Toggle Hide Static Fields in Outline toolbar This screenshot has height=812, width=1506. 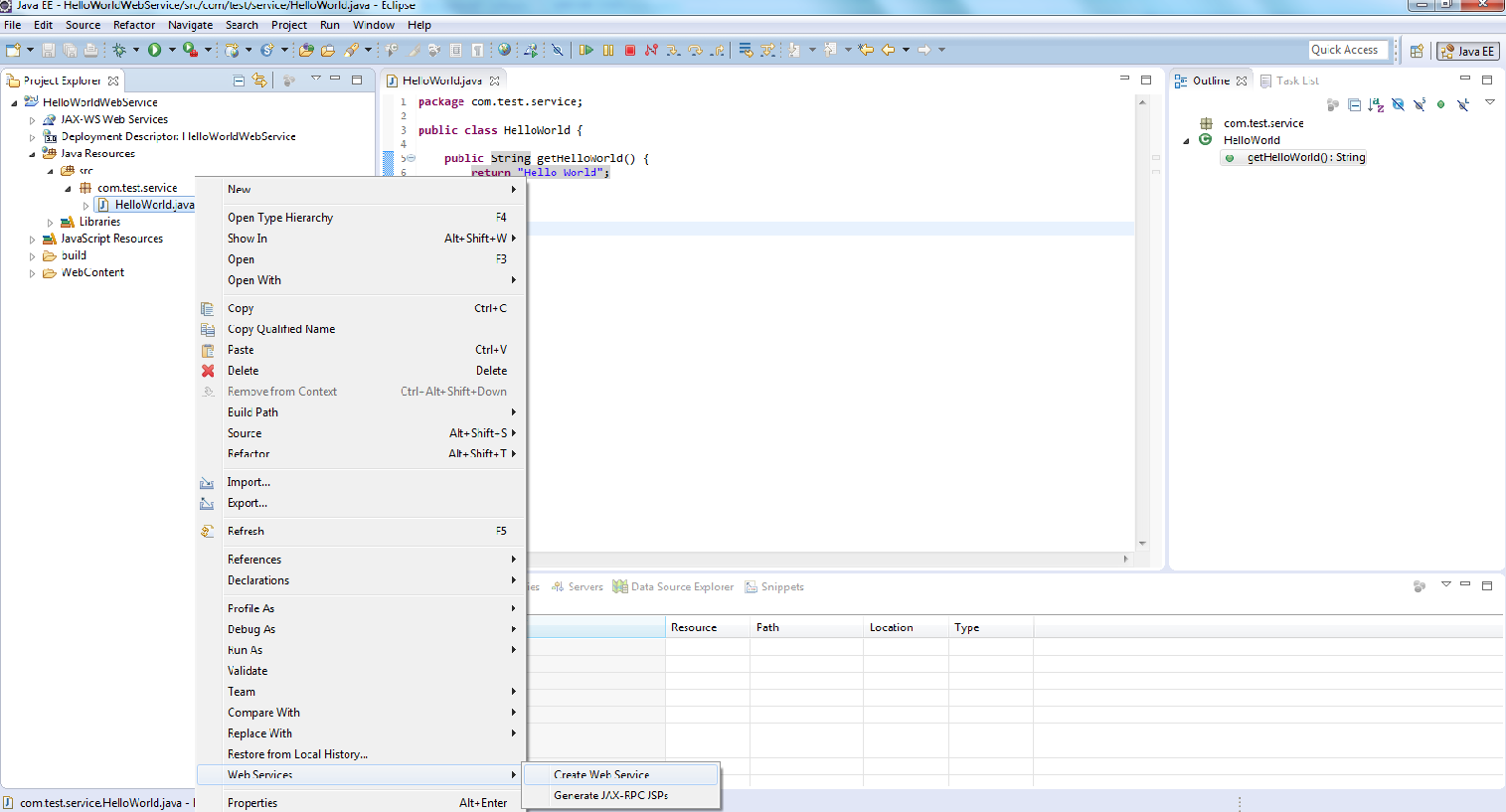tap(1421, 104)
